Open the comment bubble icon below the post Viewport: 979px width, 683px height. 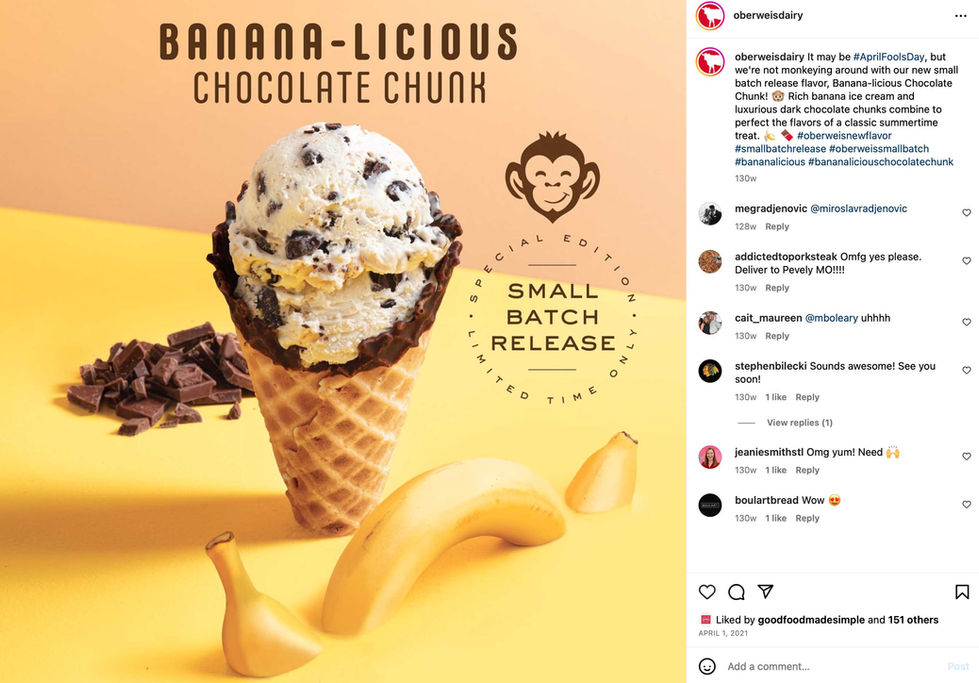click(736, 592)
